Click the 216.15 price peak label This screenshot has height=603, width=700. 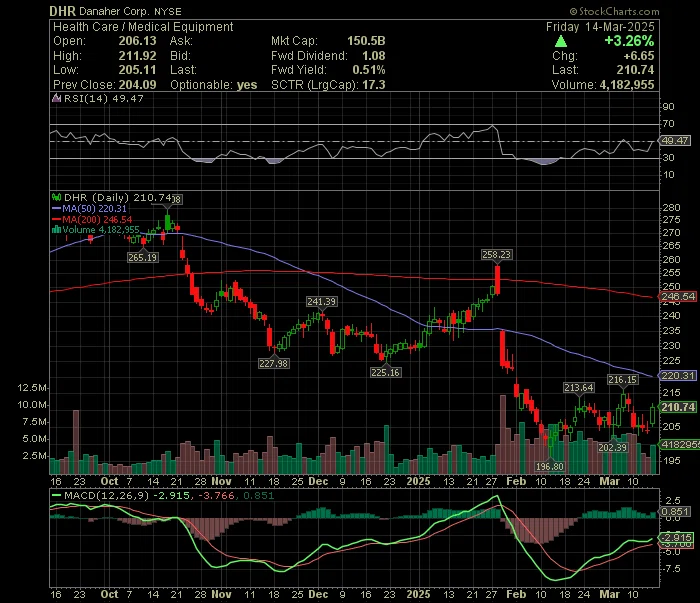click(623, 379)
